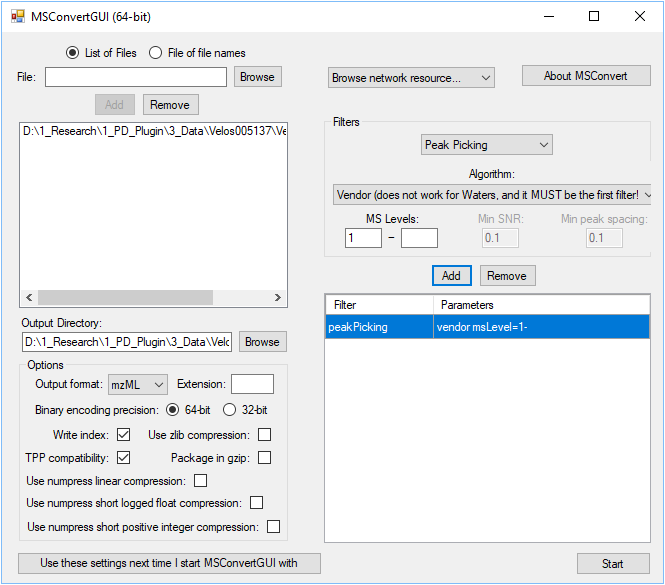The width and height of the screenshot is (665, 585).
Task: Click Use these settings next time button
Action: [x=169, y=563]
